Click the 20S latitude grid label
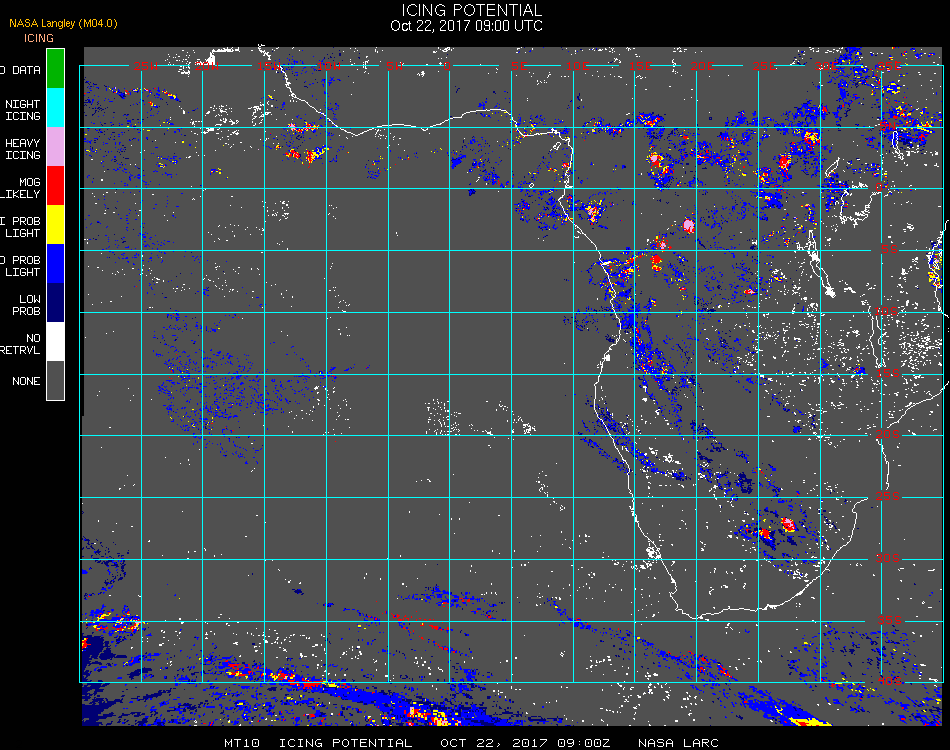950x750 pixels. pyautogui.click(x=888, y=434)
